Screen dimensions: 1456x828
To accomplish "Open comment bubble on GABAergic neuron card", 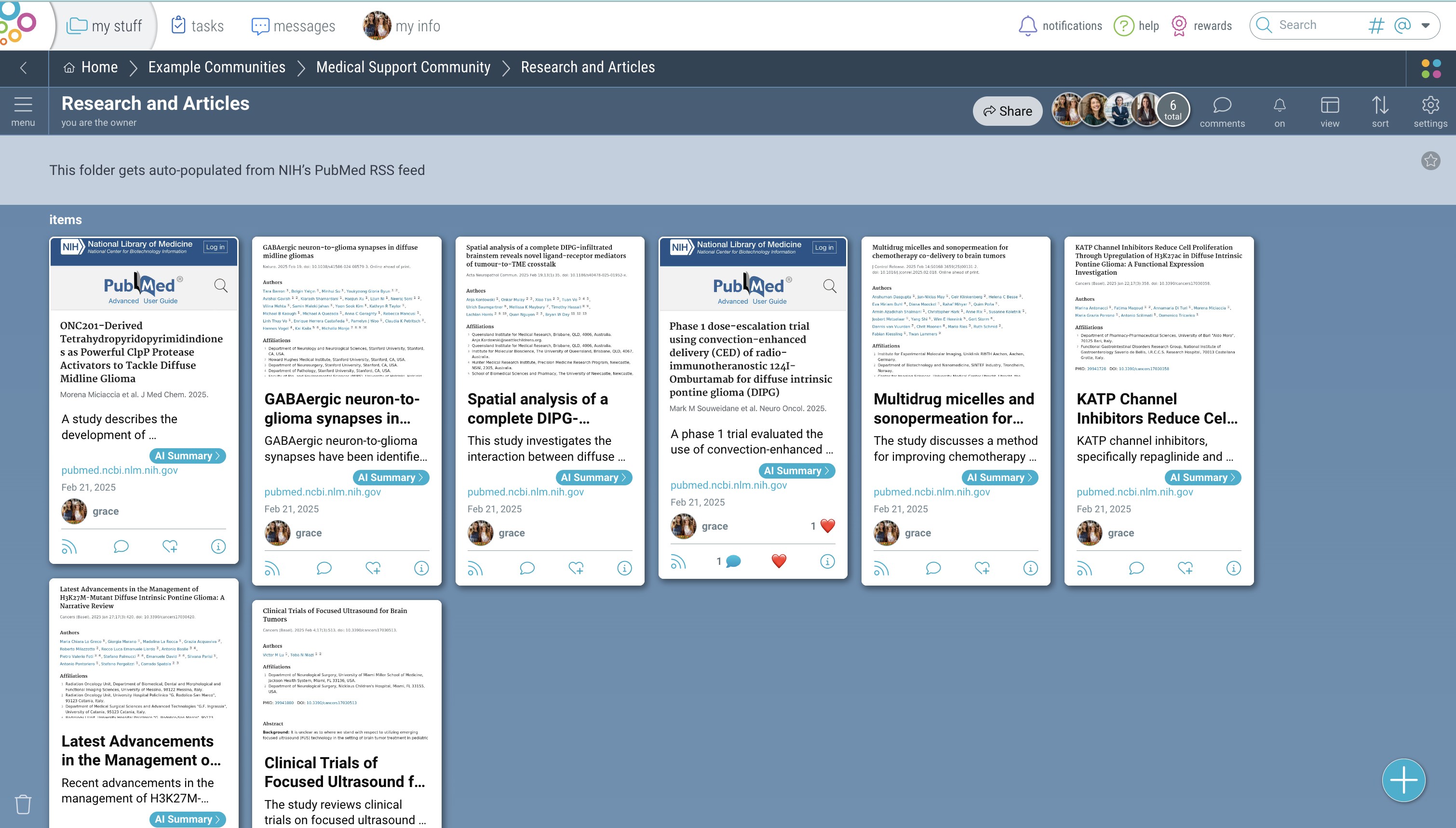I will [x=324, y=568].
